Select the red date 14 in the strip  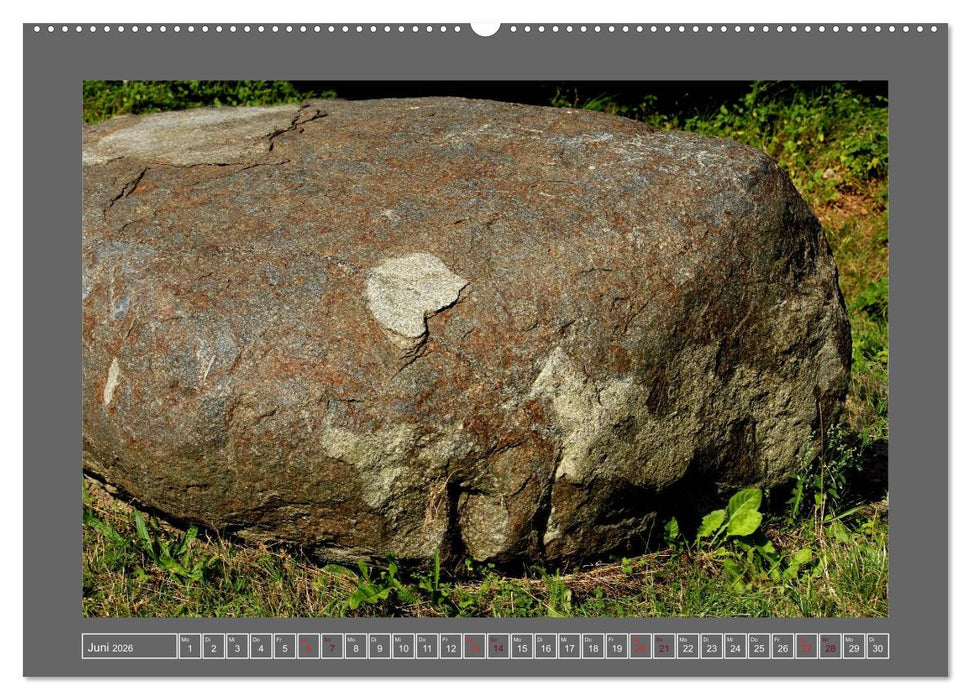[496, 646]
